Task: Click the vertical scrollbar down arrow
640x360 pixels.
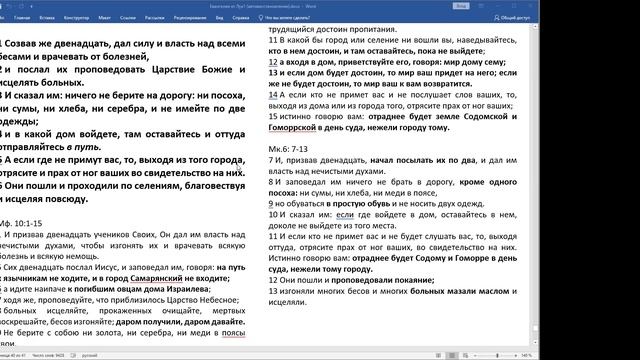Action: tap(536, 342)
